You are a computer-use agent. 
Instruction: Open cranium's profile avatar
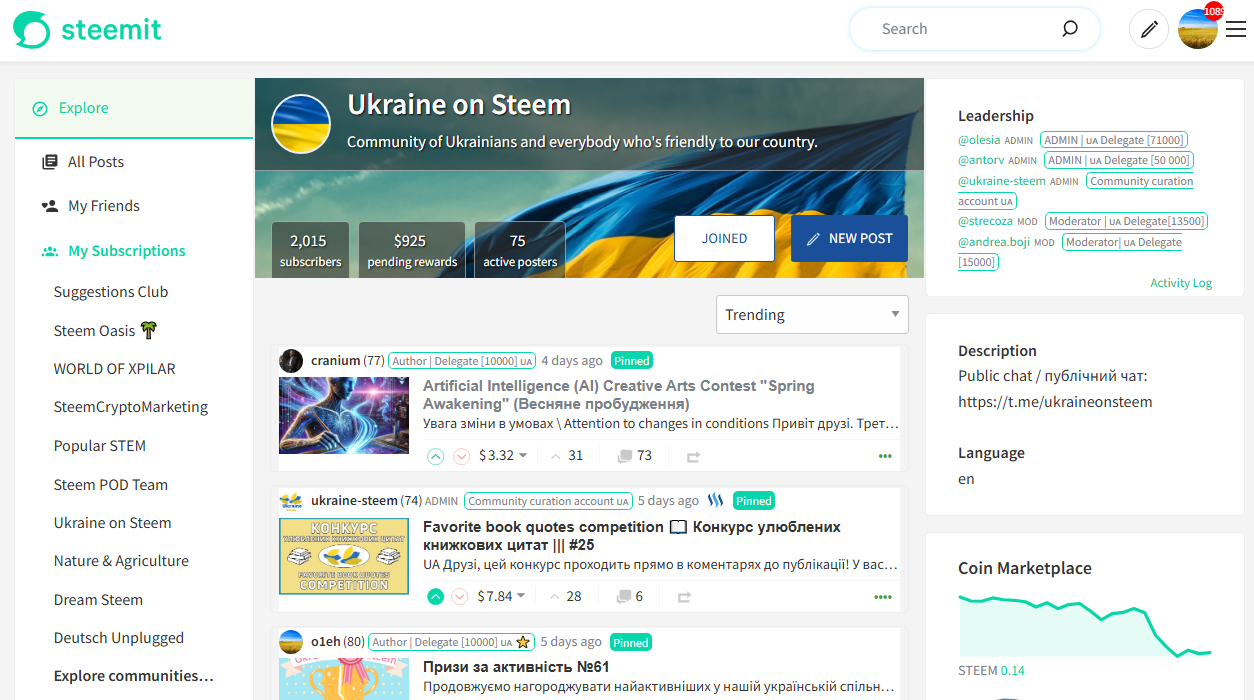[x=291, y=361]
